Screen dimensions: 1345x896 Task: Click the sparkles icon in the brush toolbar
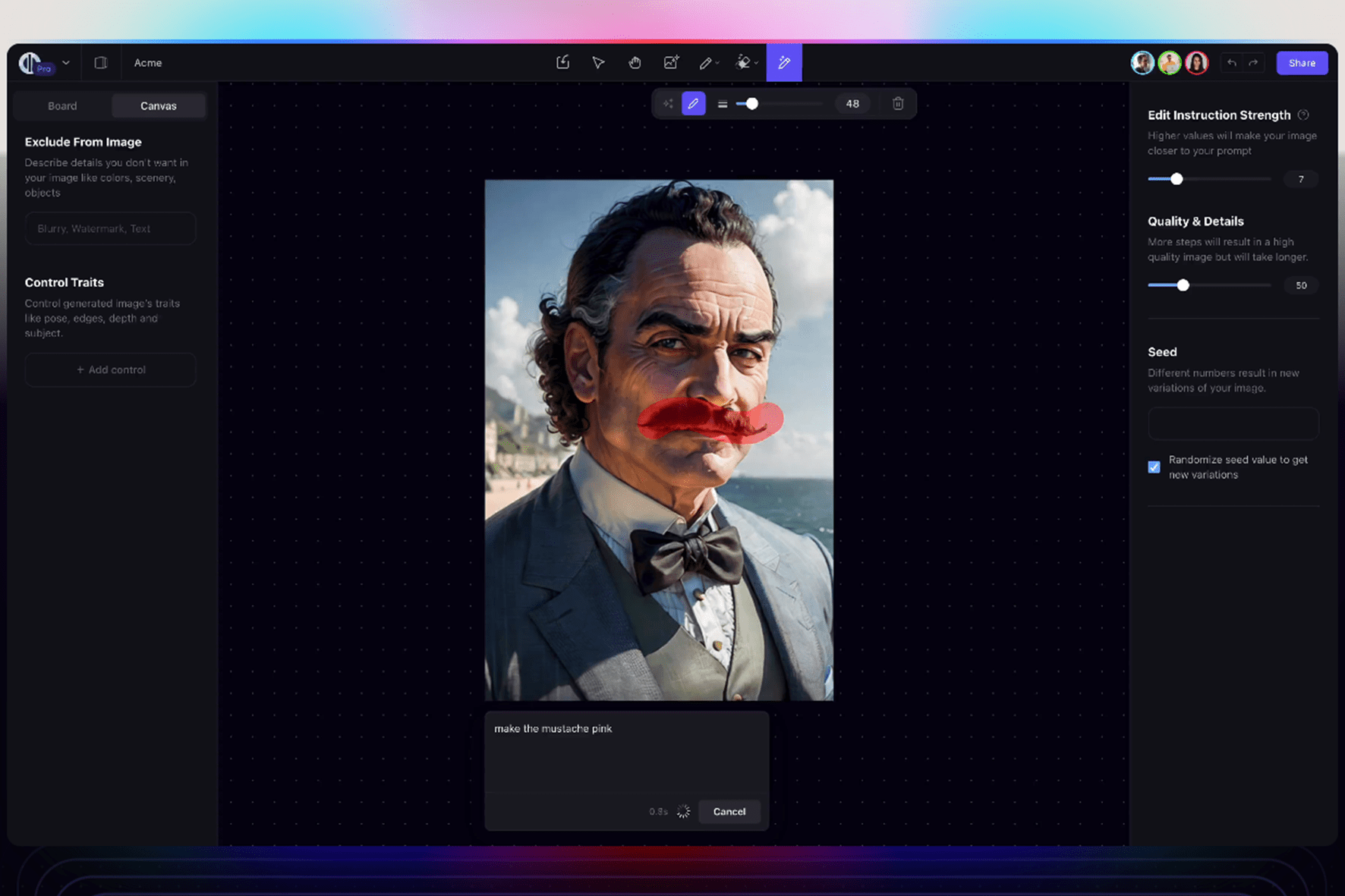[669, 103]
